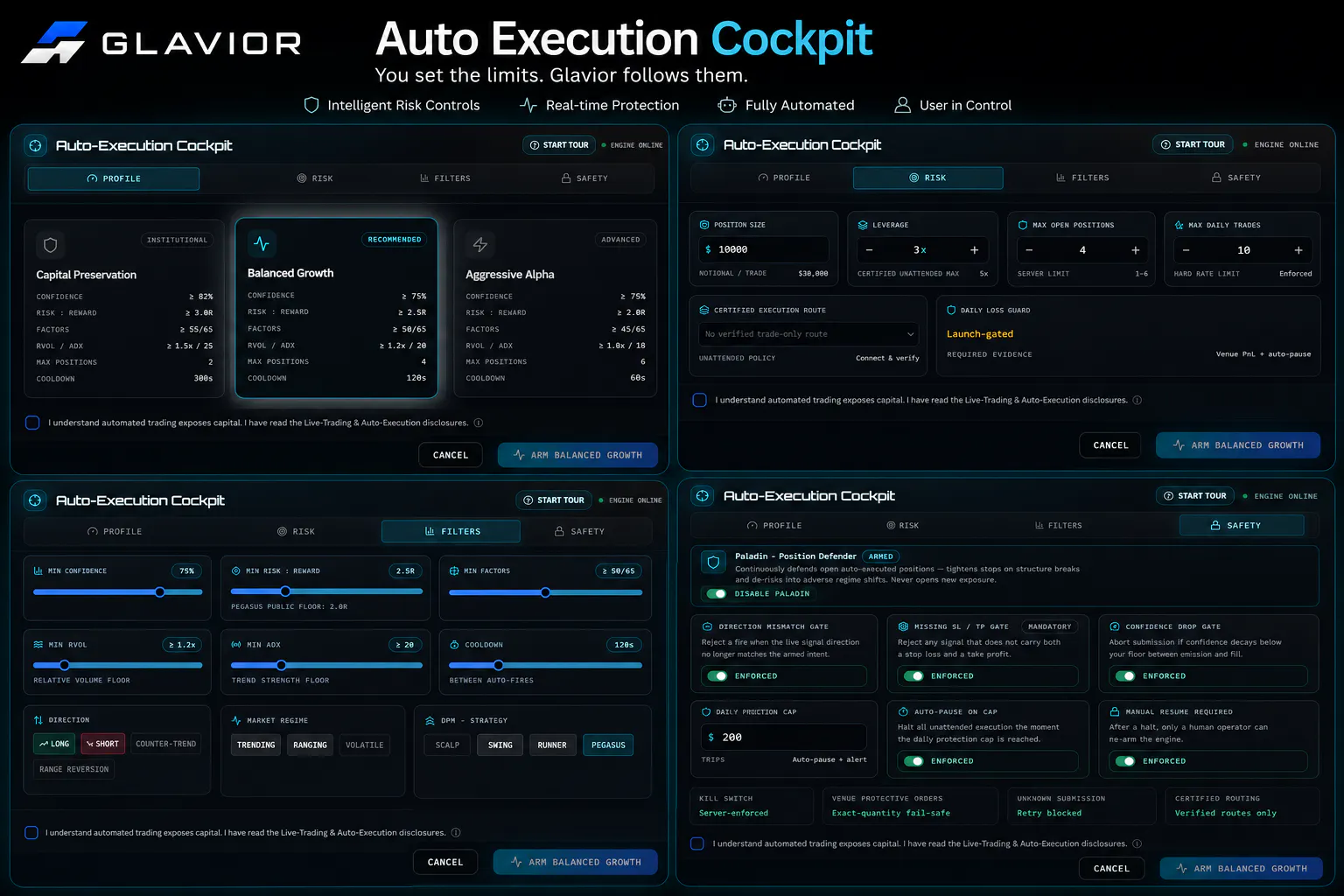Click the lightning bolt icon on Aggressive Alpha card

480,245
